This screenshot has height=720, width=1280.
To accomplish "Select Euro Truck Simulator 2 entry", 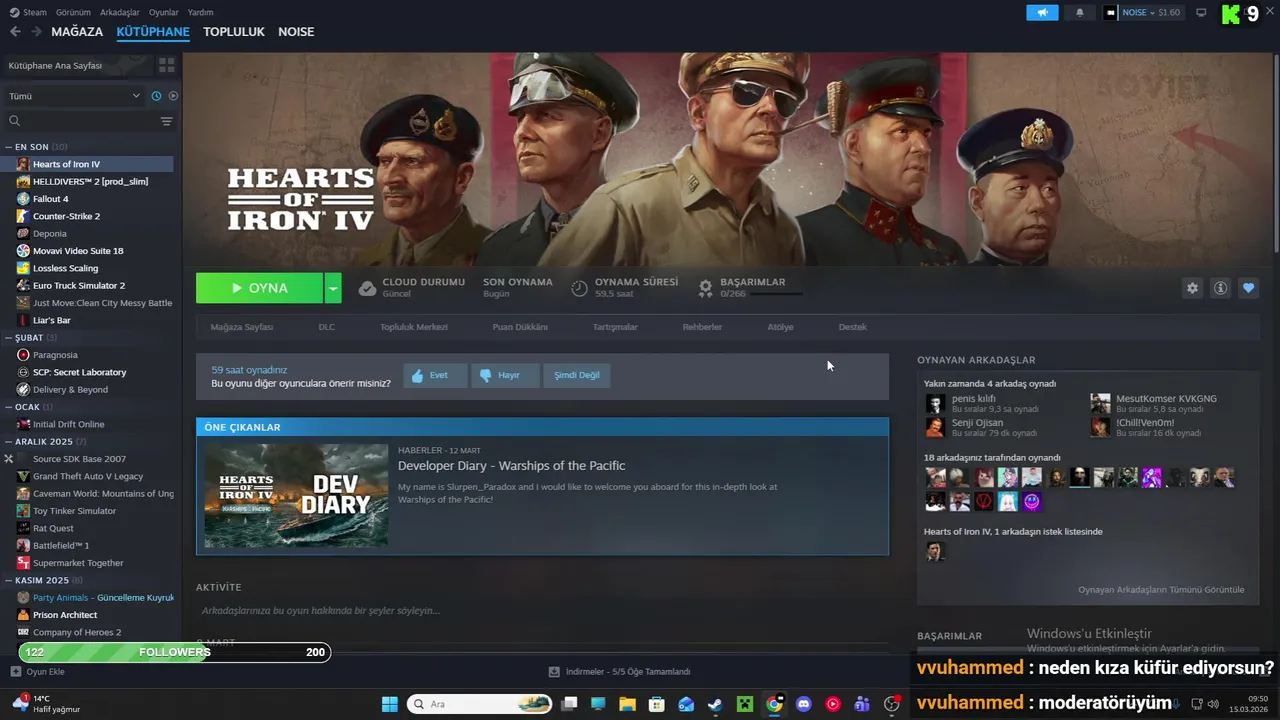I will 79,285.
